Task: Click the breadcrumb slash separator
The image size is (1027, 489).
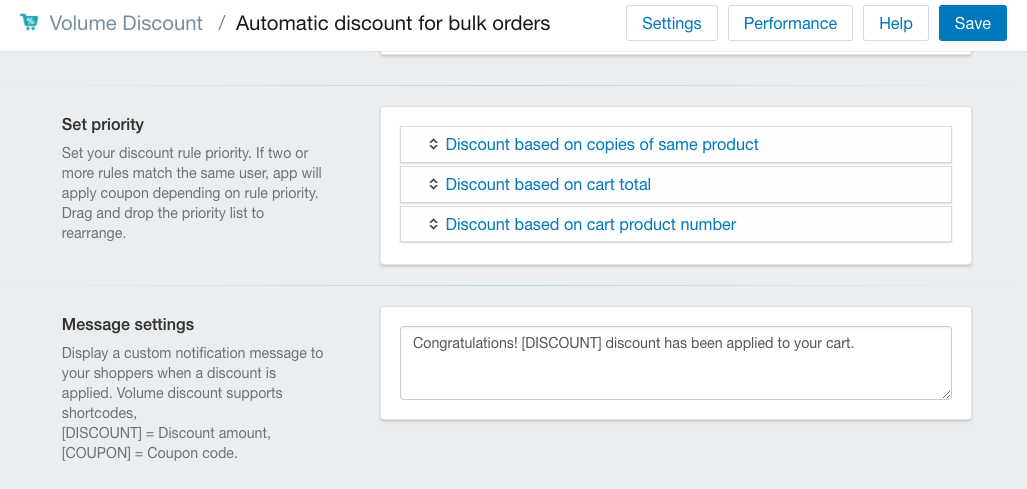Action: point(221,23)
